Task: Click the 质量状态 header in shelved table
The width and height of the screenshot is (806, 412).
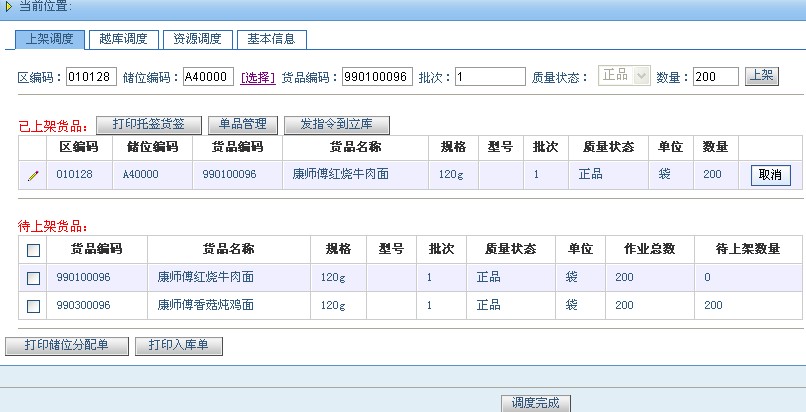Action: (608, 147)
